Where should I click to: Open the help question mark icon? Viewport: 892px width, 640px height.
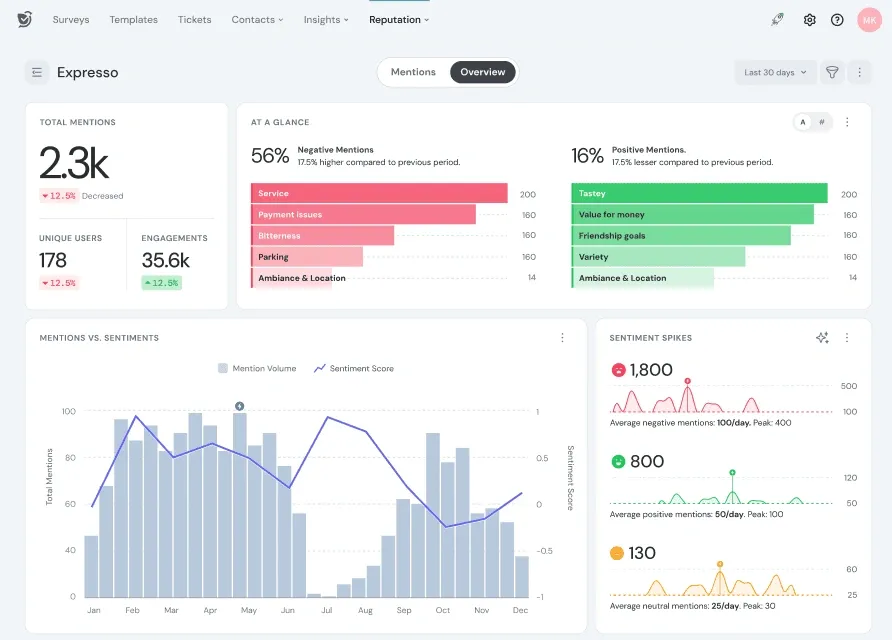(837, 20)
